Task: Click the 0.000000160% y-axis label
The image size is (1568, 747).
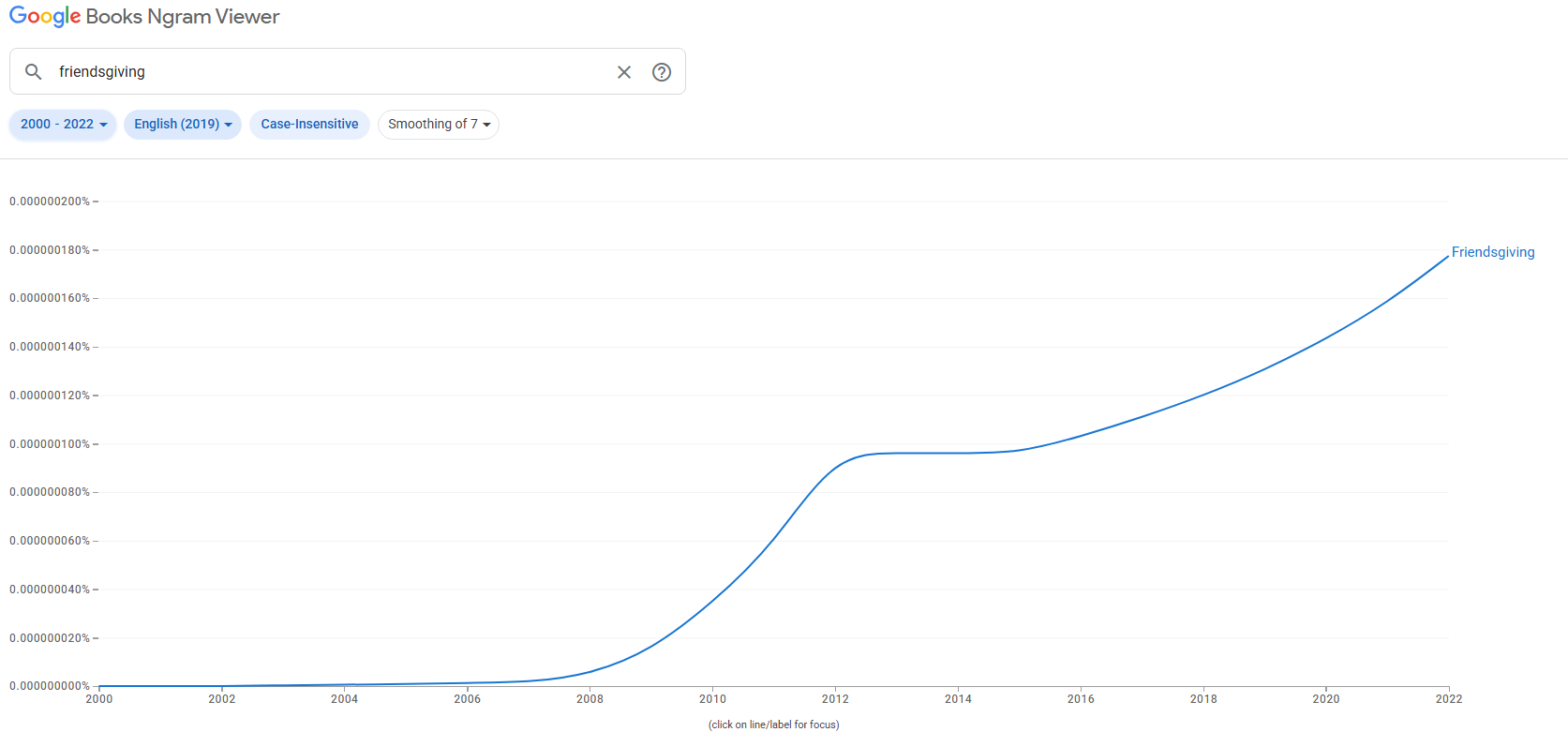Action: click(x=50, y=298)
